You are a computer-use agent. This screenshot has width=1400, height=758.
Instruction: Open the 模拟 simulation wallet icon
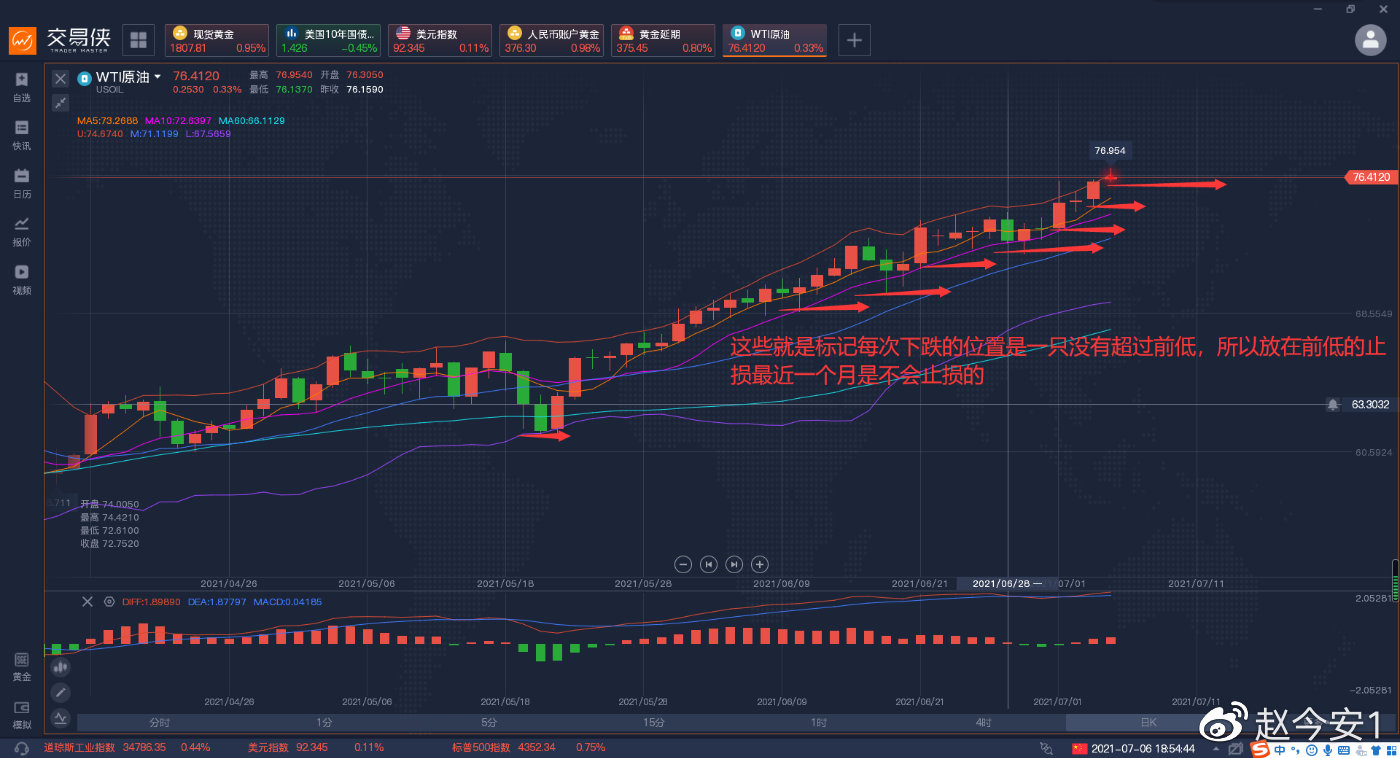(x=21, y=714)
